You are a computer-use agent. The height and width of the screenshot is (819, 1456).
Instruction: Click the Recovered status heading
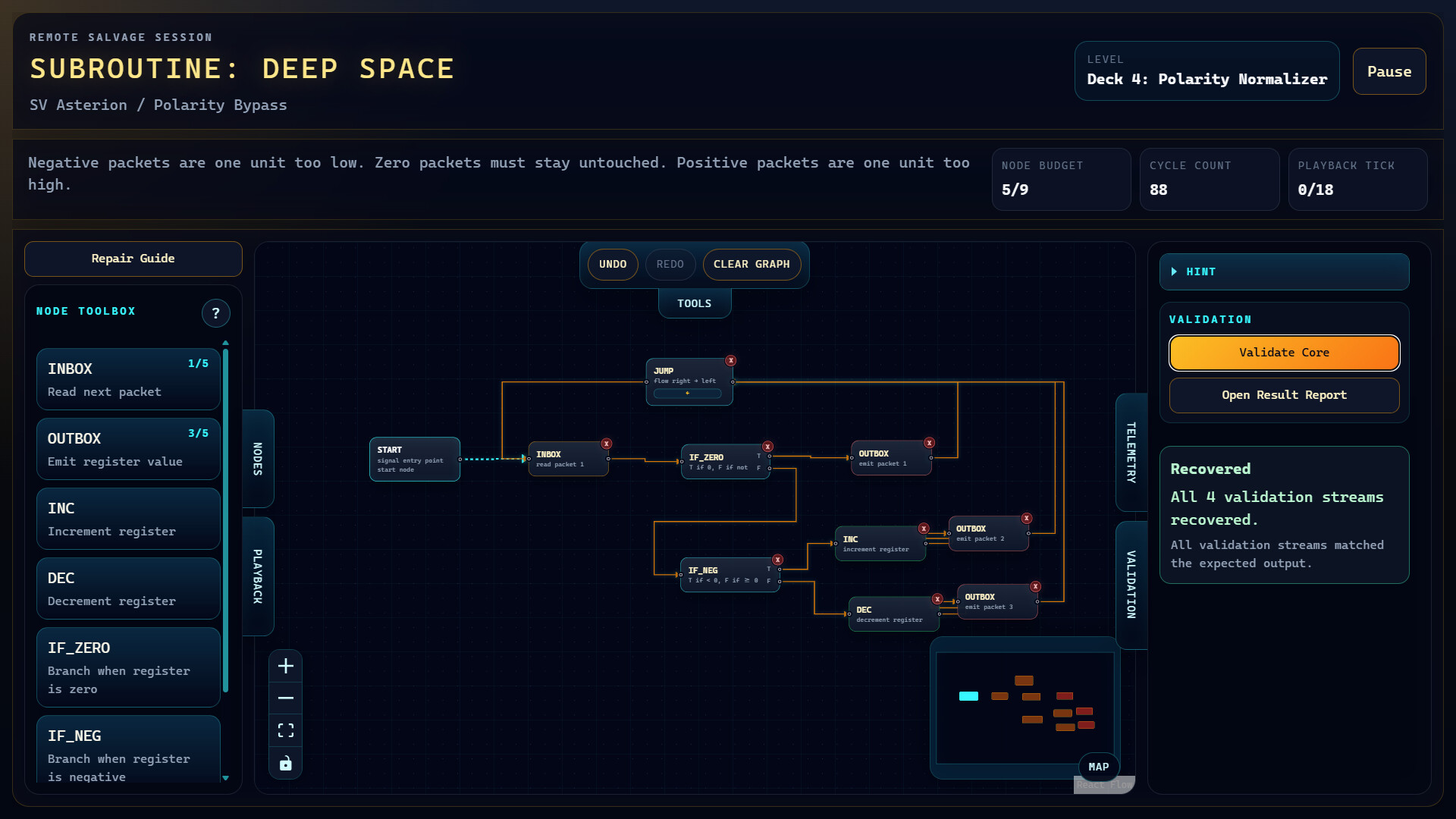(x=1210, y=469)
